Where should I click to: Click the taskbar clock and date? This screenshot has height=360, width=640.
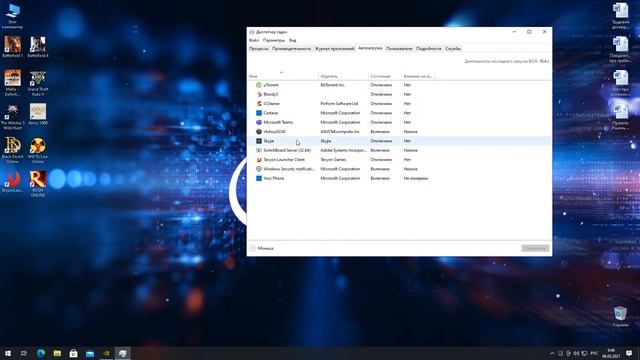point(611,353)
